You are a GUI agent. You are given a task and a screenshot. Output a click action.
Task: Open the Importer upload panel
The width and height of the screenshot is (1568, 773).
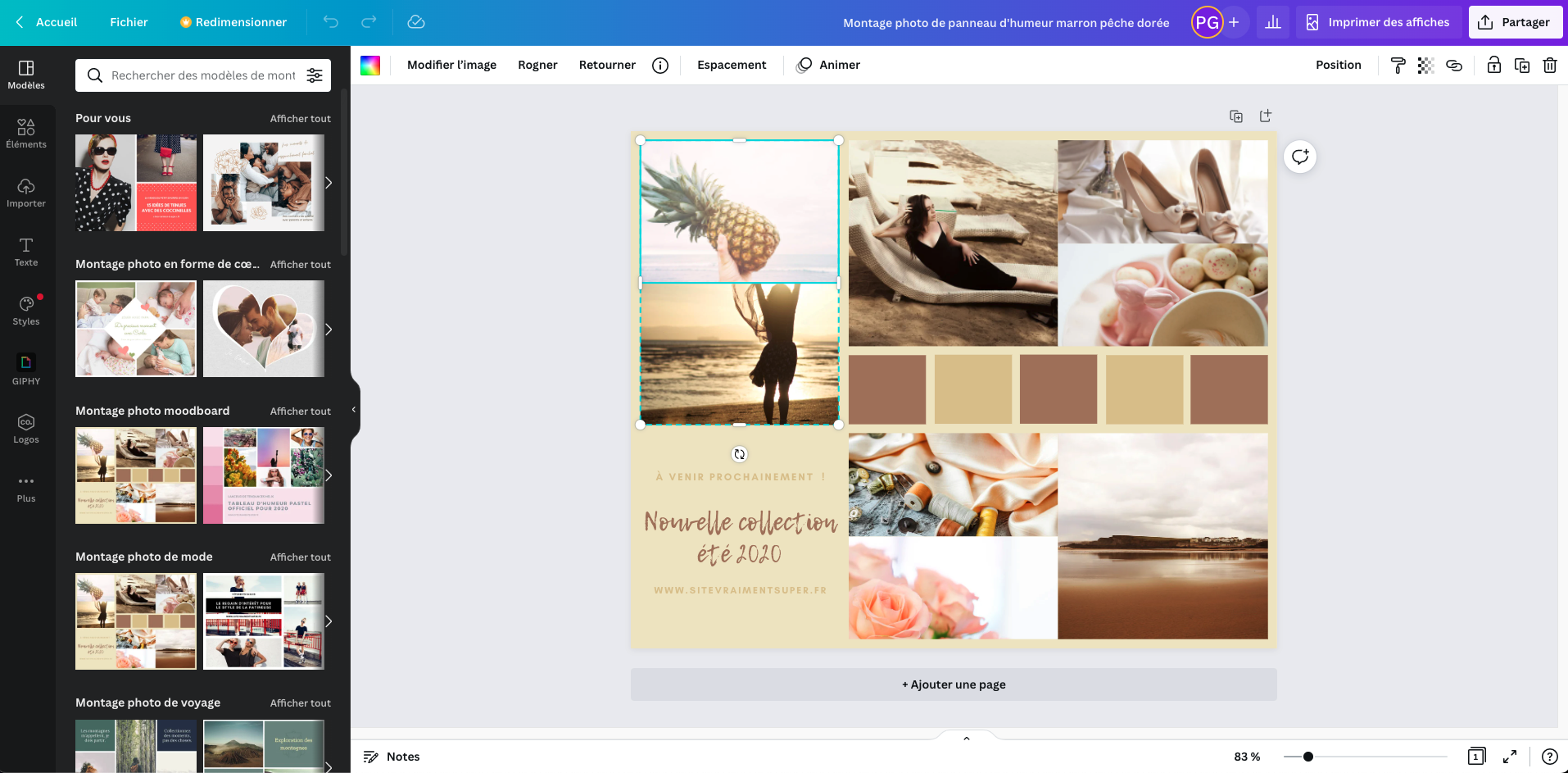click(x=26, y=193)
